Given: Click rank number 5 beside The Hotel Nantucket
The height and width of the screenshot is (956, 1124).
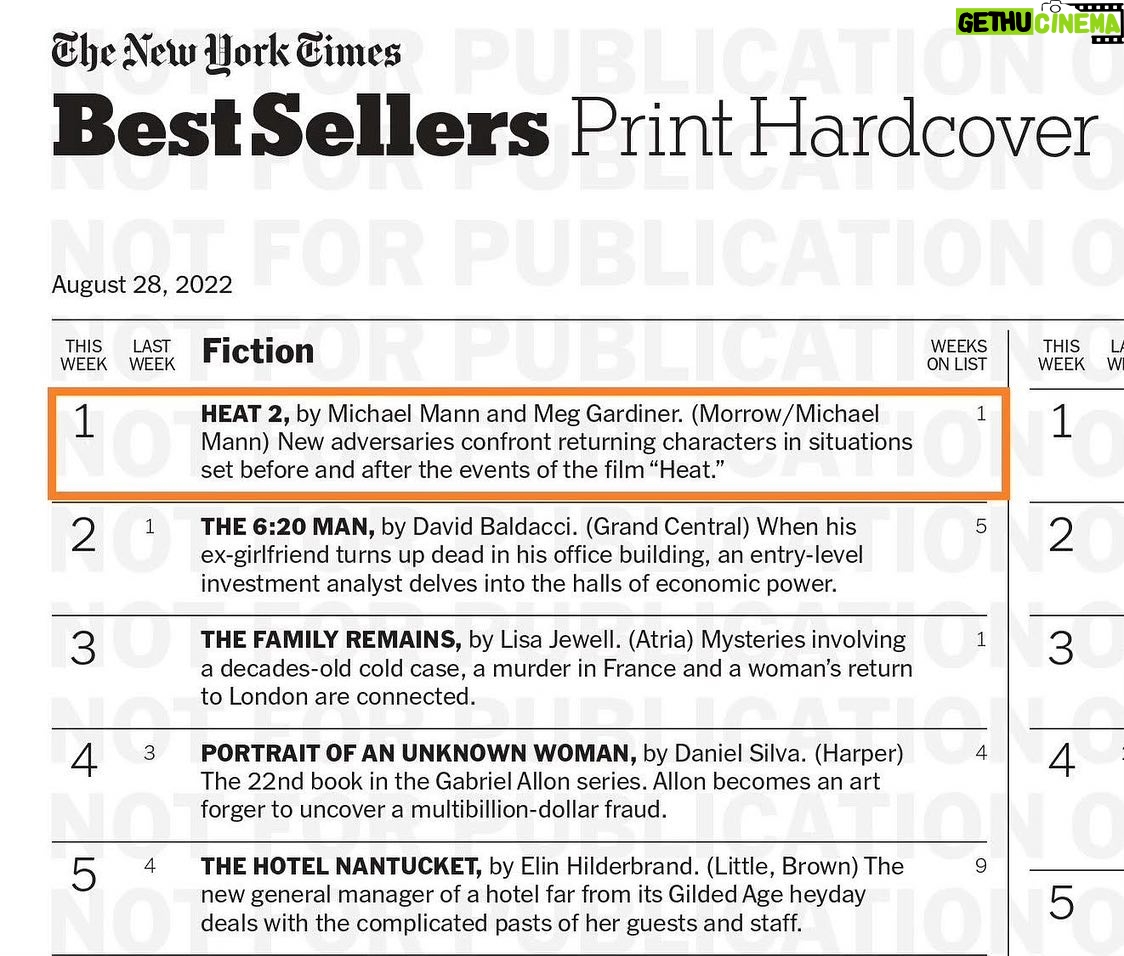Looking at the screenshot, I should tap(84, 876).
